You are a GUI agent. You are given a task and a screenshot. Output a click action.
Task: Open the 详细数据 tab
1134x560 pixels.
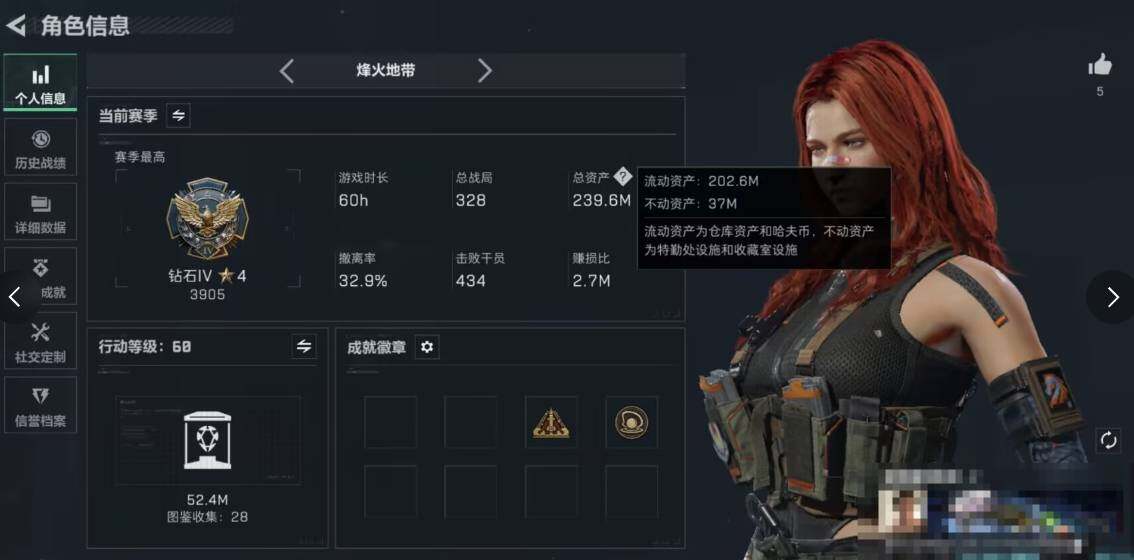(40, 211)
